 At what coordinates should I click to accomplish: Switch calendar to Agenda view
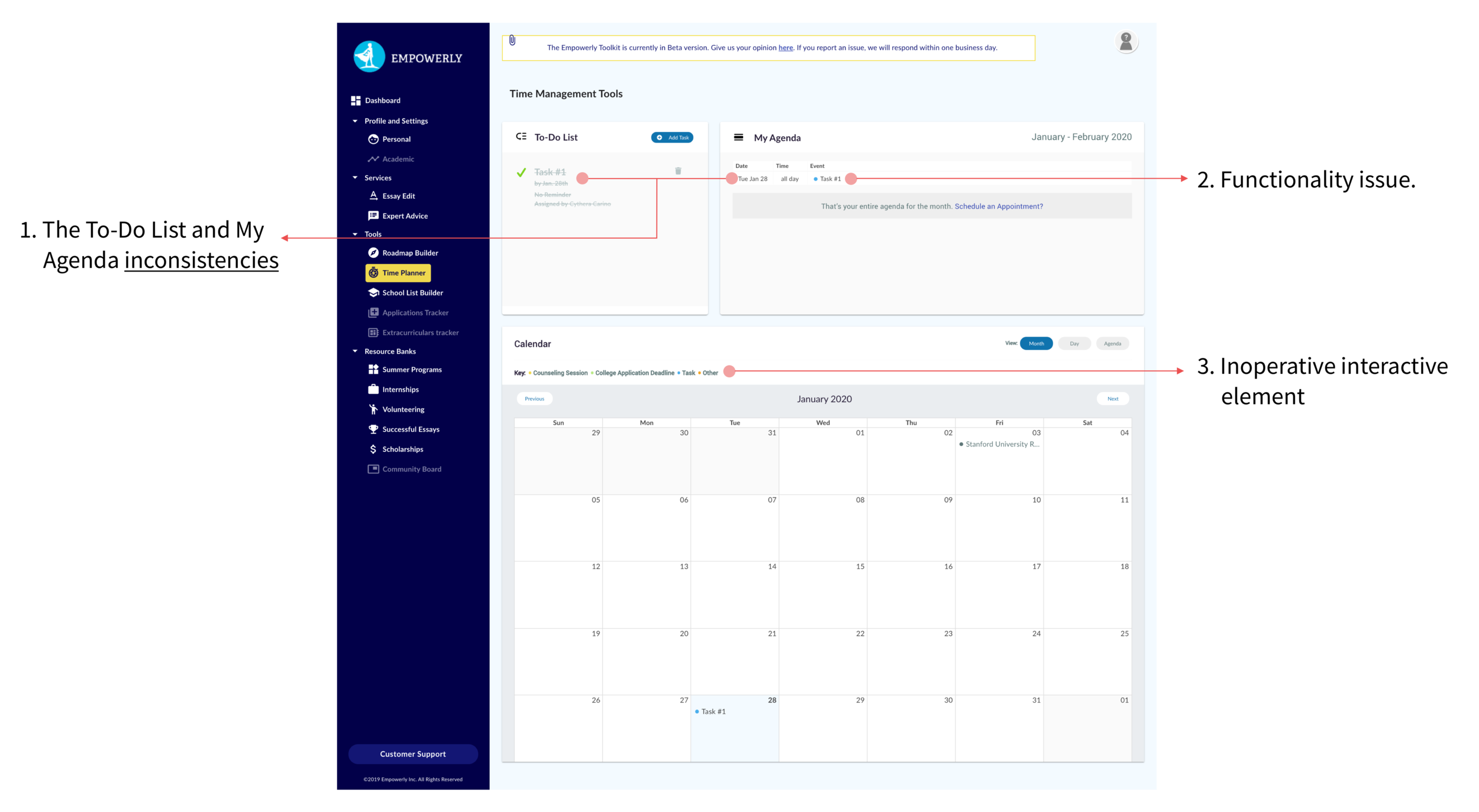(x=1112, y=344)
